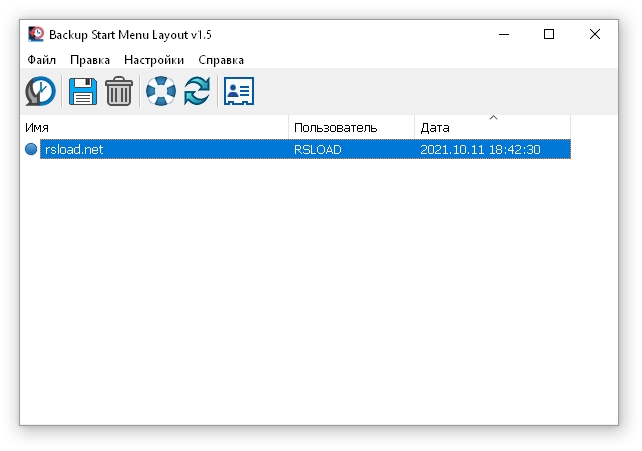Open the about ID card icon
Image resolution: width=642 pixels, height=451 pixels.
[x=239, y=92]
